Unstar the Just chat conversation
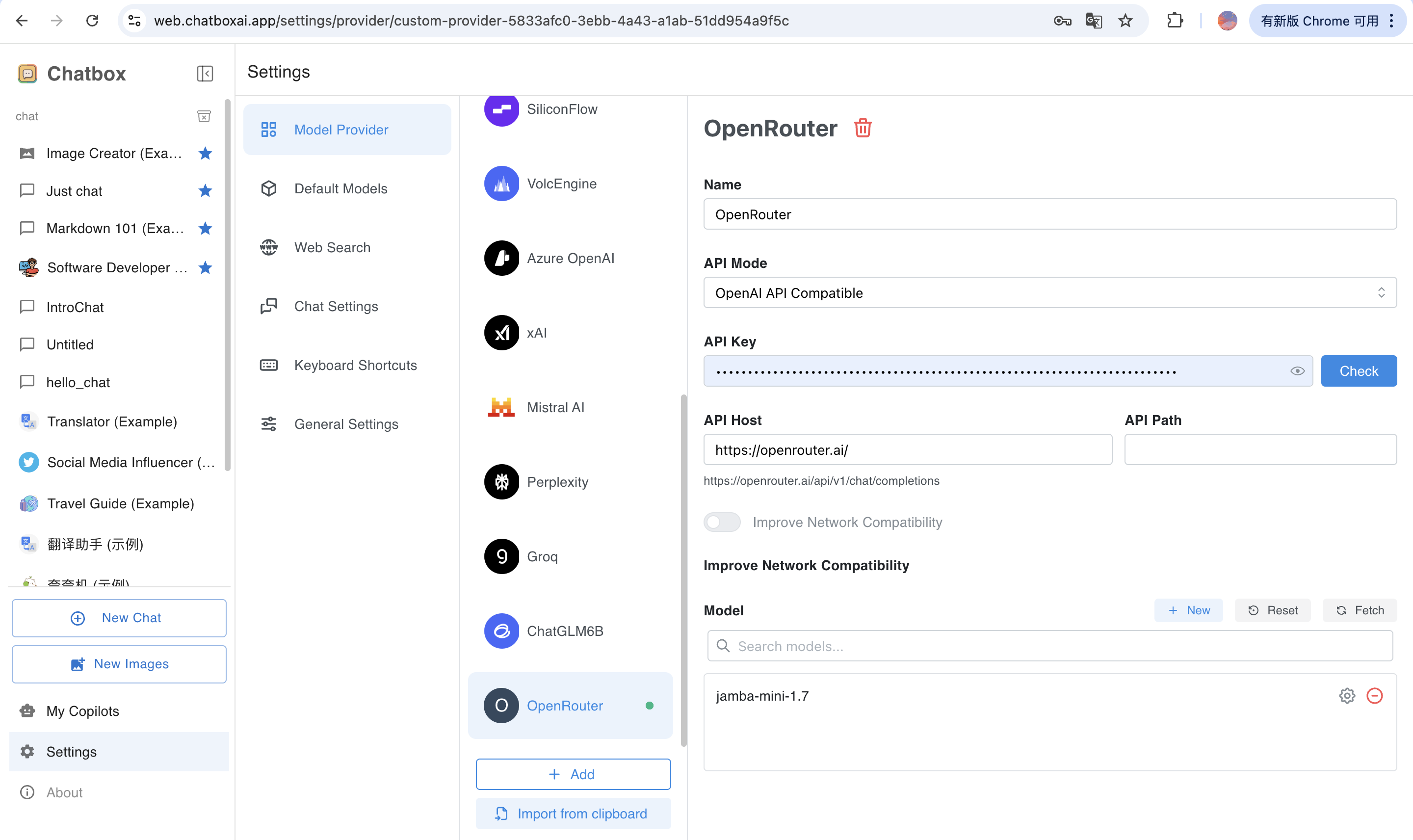 click(x=205, y=191)
